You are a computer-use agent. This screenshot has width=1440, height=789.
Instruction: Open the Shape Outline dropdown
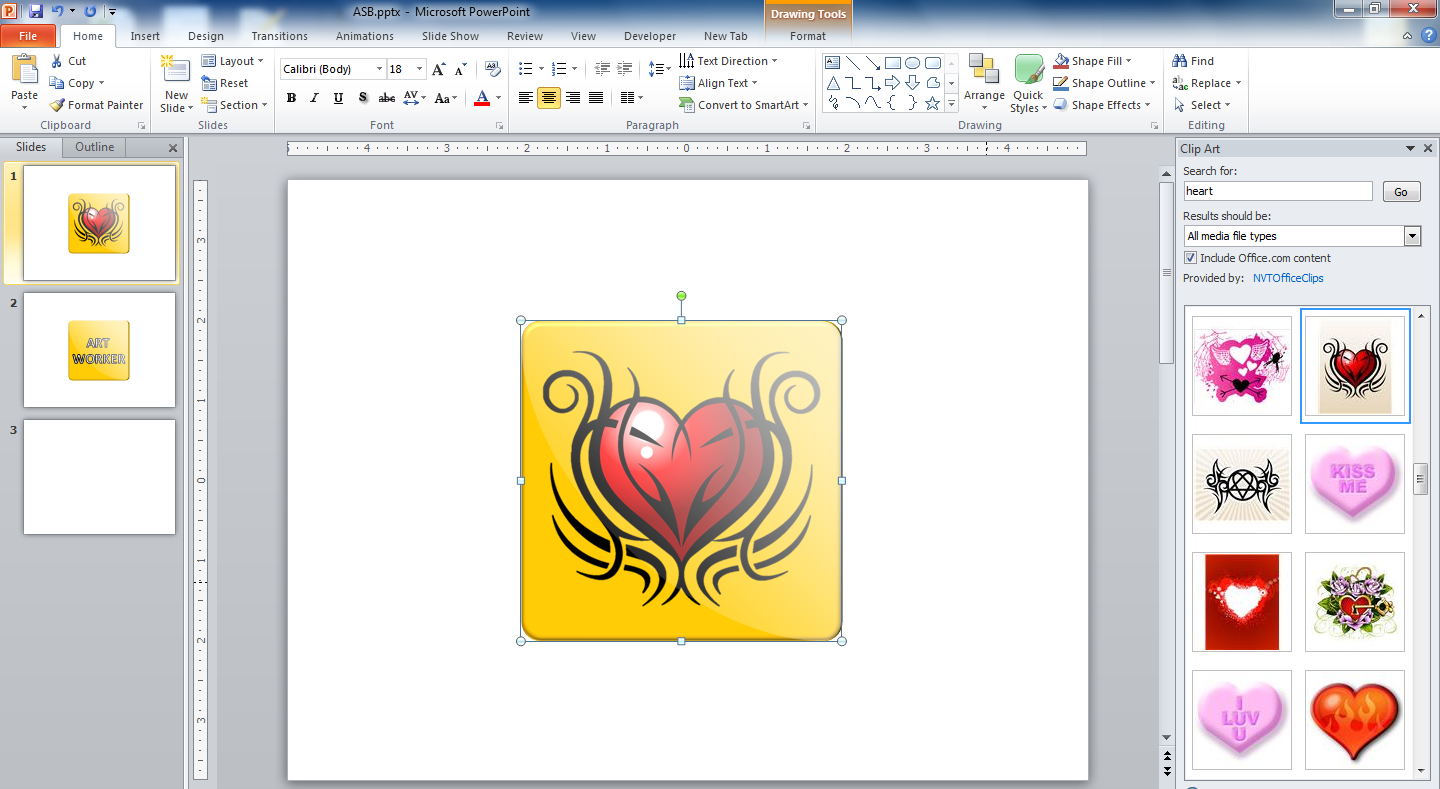coord(1105,83)
